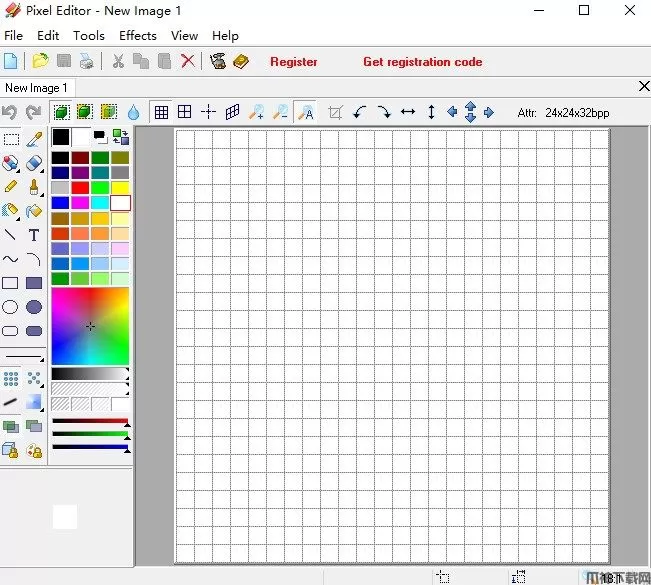The image size is (651, 585).
Task: Expand the line width selector
Action: click(x=24, y=357)
